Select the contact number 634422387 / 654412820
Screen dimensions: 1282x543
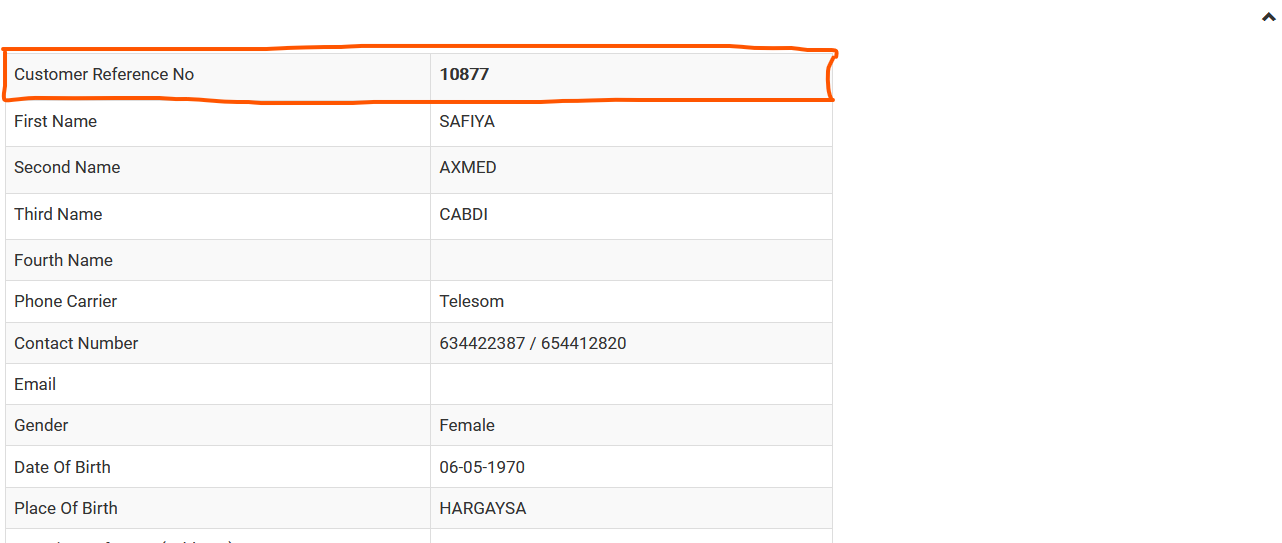(533, 343)
